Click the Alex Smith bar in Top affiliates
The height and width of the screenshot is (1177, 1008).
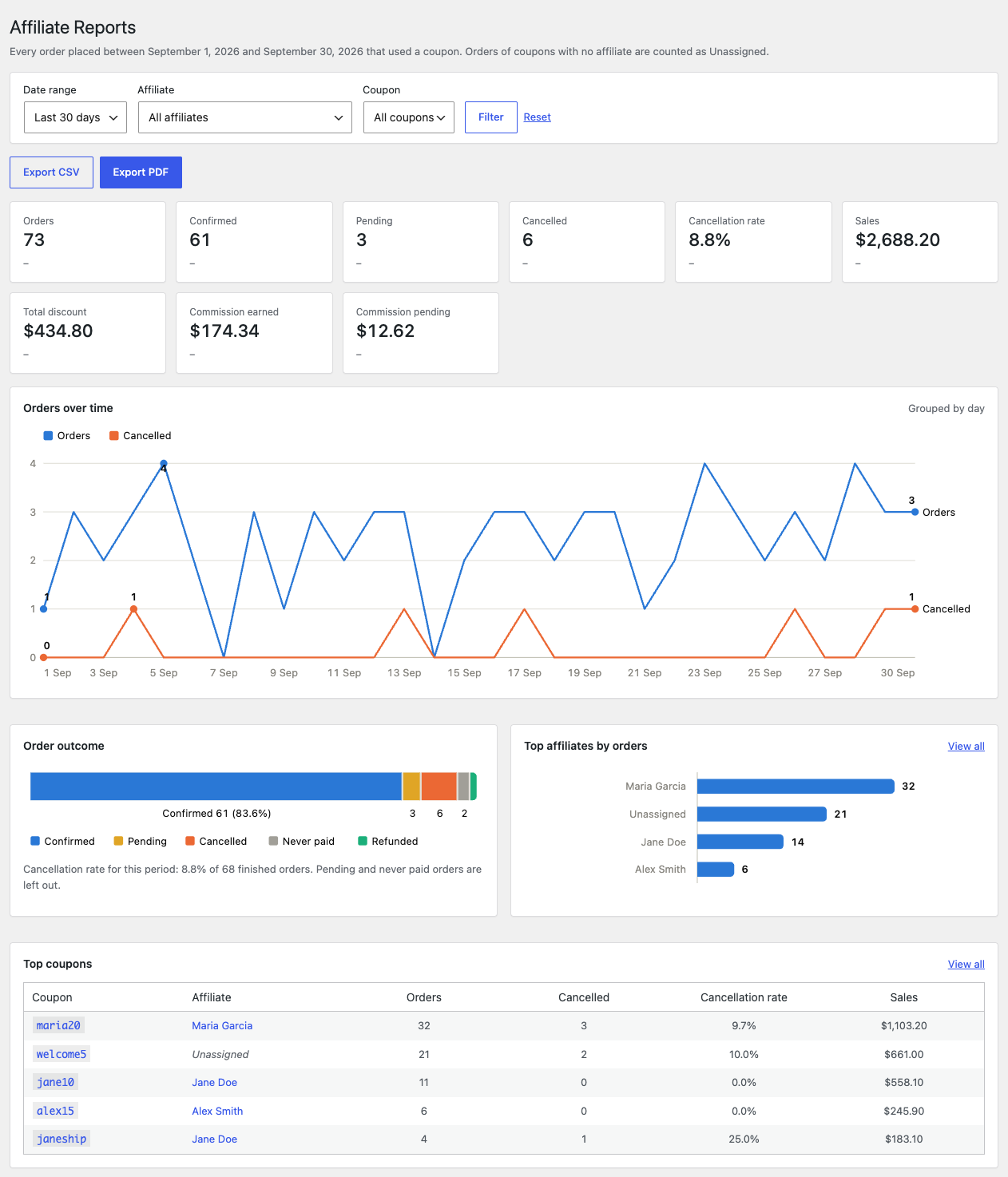click(716, 869)
